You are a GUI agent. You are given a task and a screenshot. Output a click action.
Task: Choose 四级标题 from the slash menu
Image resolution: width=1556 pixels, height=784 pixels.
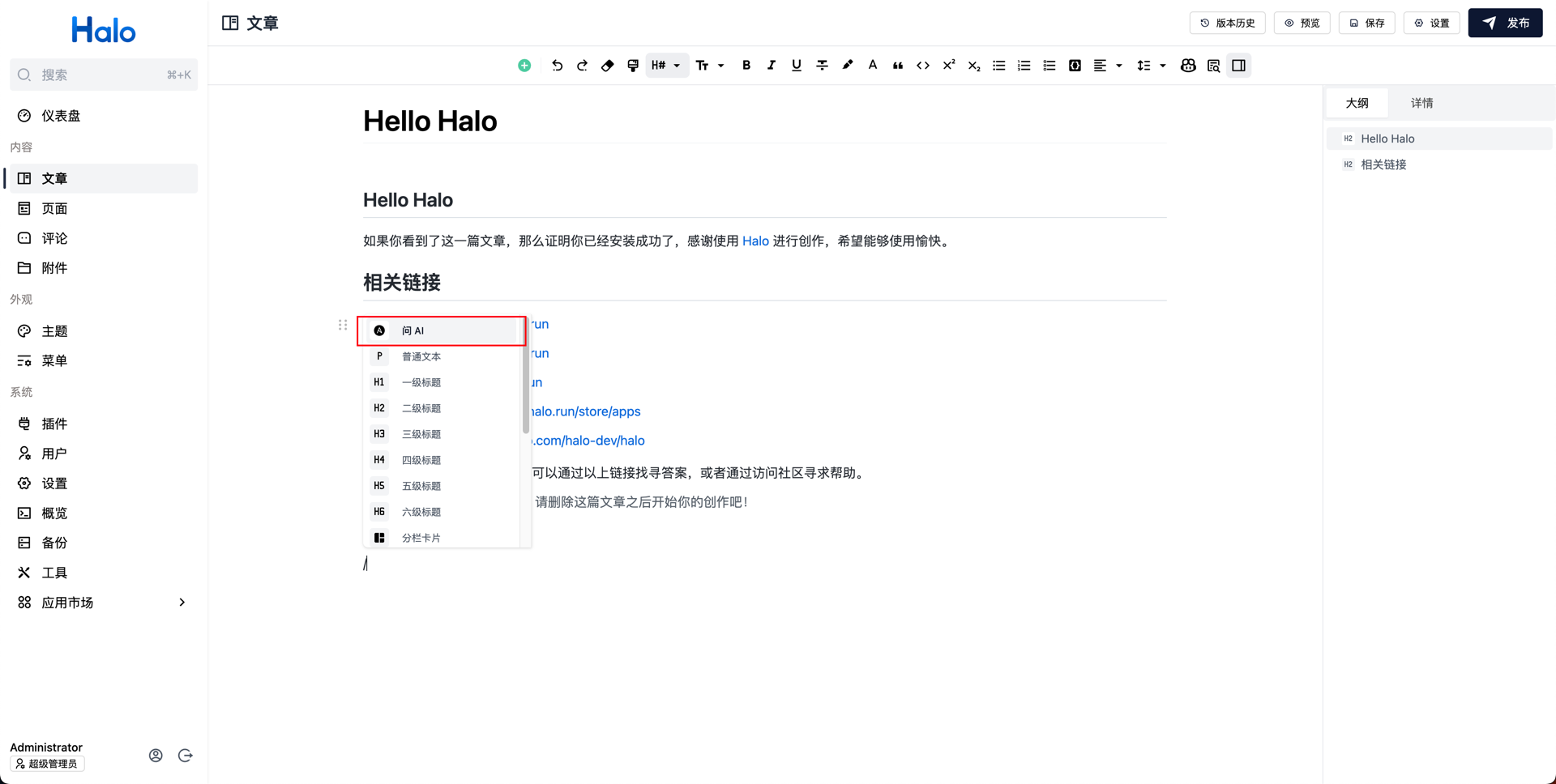pyautogui.click(x=442, y=460)
